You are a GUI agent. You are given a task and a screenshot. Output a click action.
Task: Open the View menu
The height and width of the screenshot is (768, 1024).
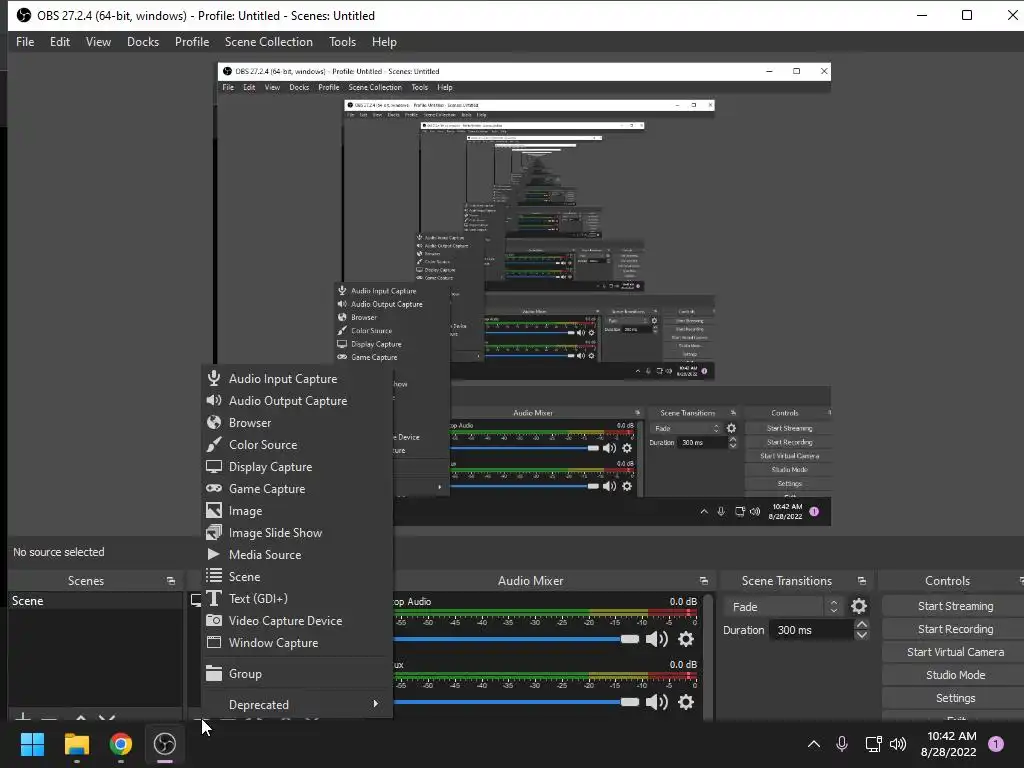tap(98, 42)
